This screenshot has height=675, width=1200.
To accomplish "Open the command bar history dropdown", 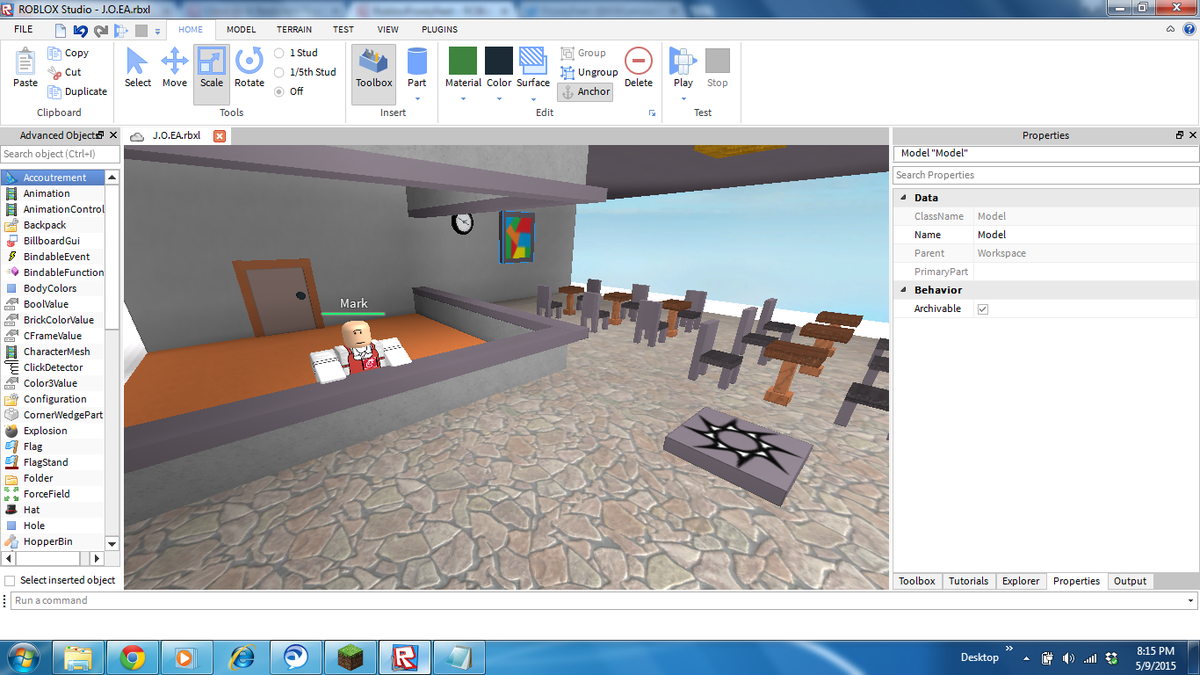I will tap(1190, 601).
